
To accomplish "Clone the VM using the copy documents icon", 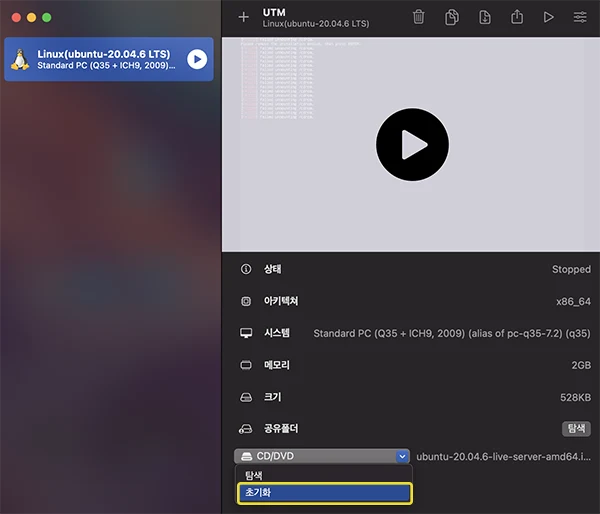I will click(452, 17).
